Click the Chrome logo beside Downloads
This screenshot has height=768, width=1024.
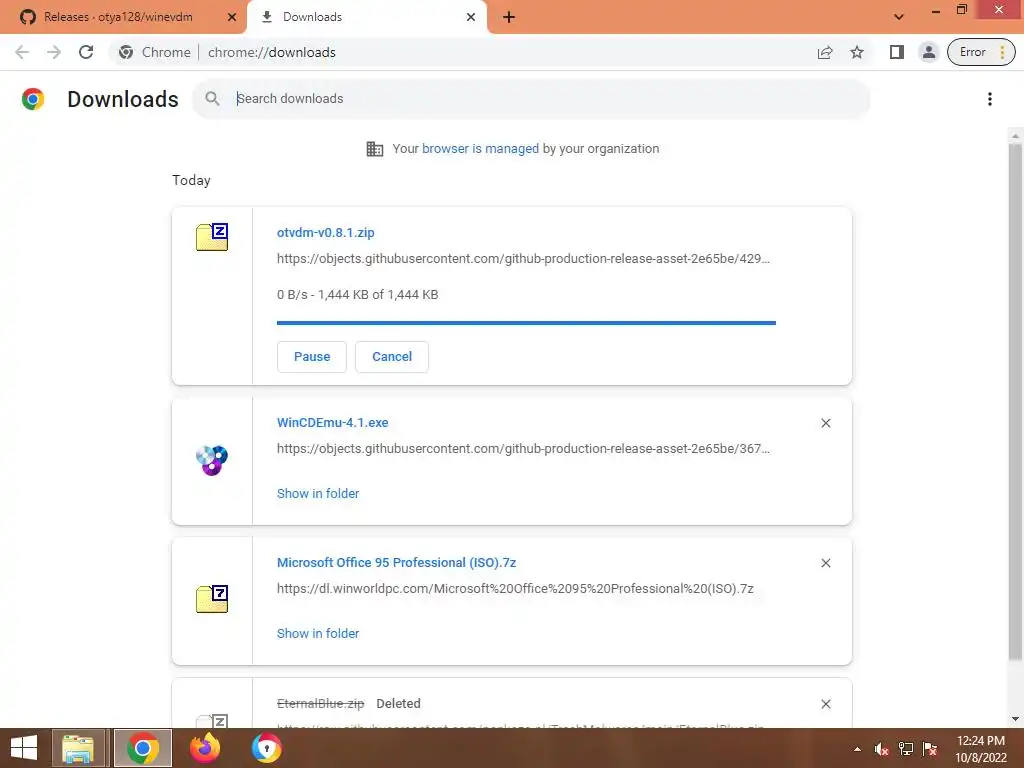coord(33,99)
